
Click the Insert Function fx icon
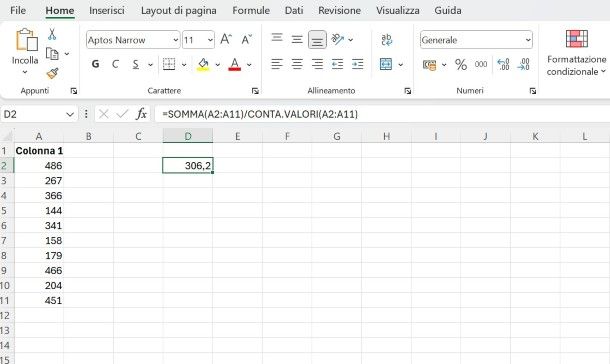141,114
